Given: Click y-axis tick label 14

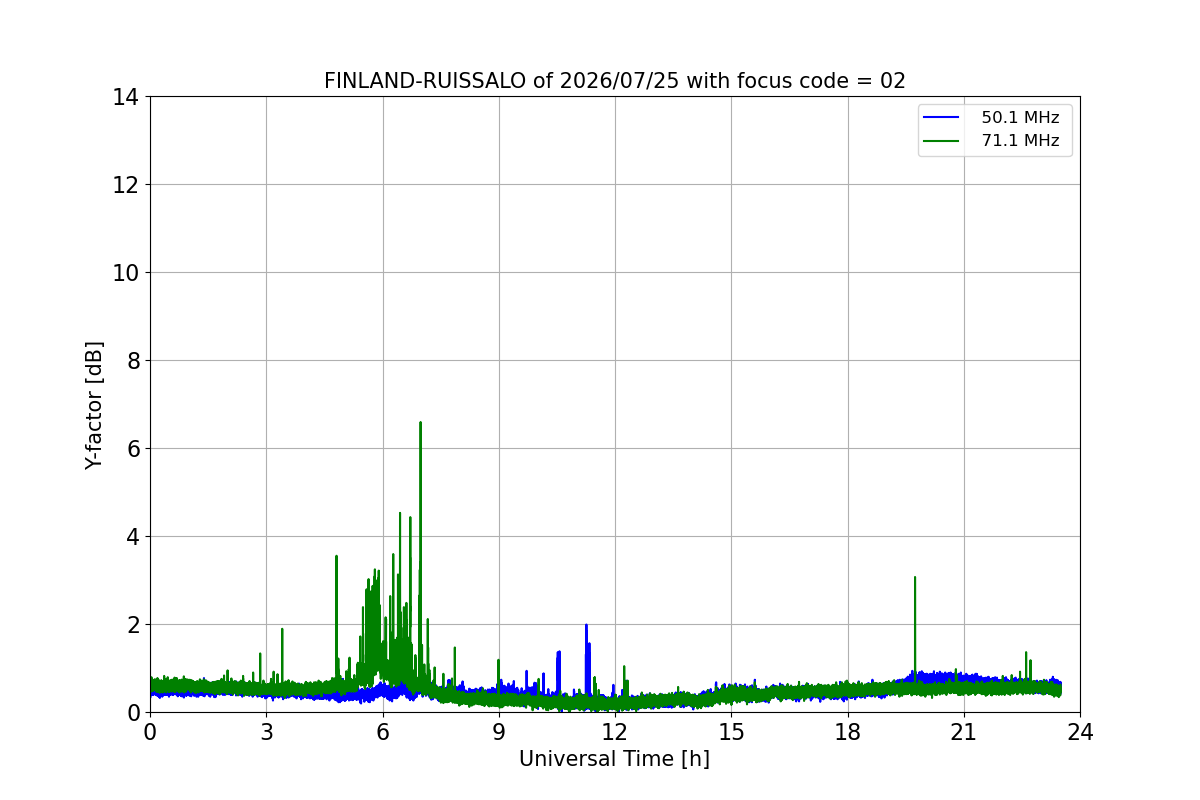Looking at the screenshot, I should [125, 97].
